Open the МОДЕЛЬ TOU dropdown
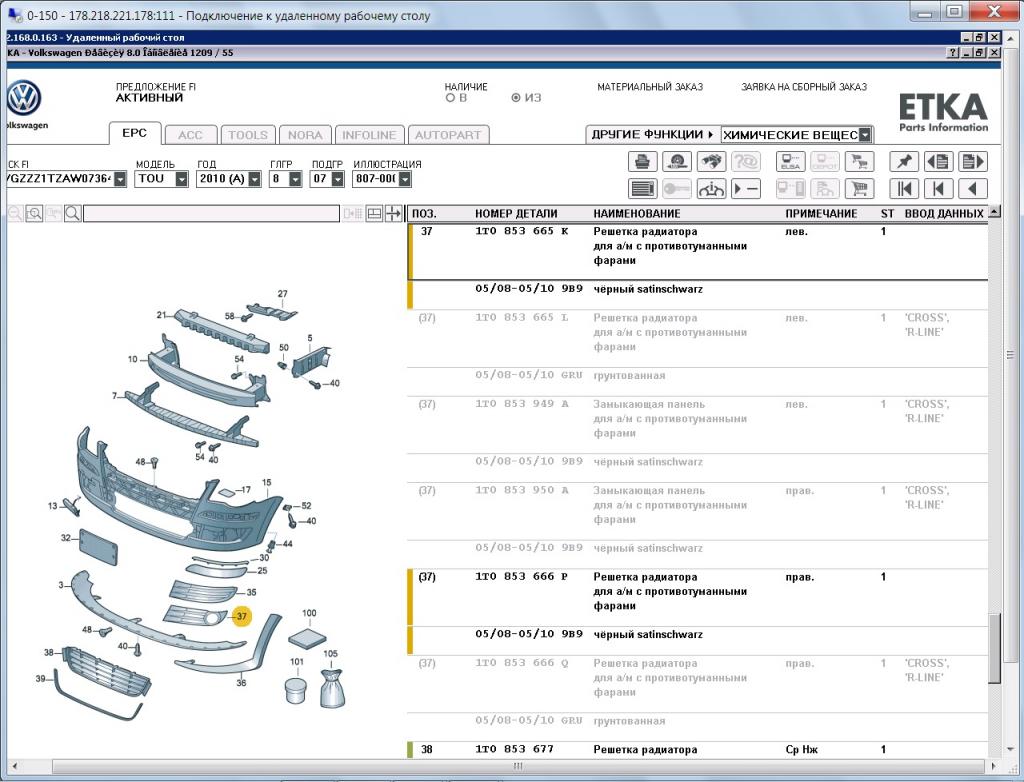The image size is (1024, 782). [x=182, y=179]
